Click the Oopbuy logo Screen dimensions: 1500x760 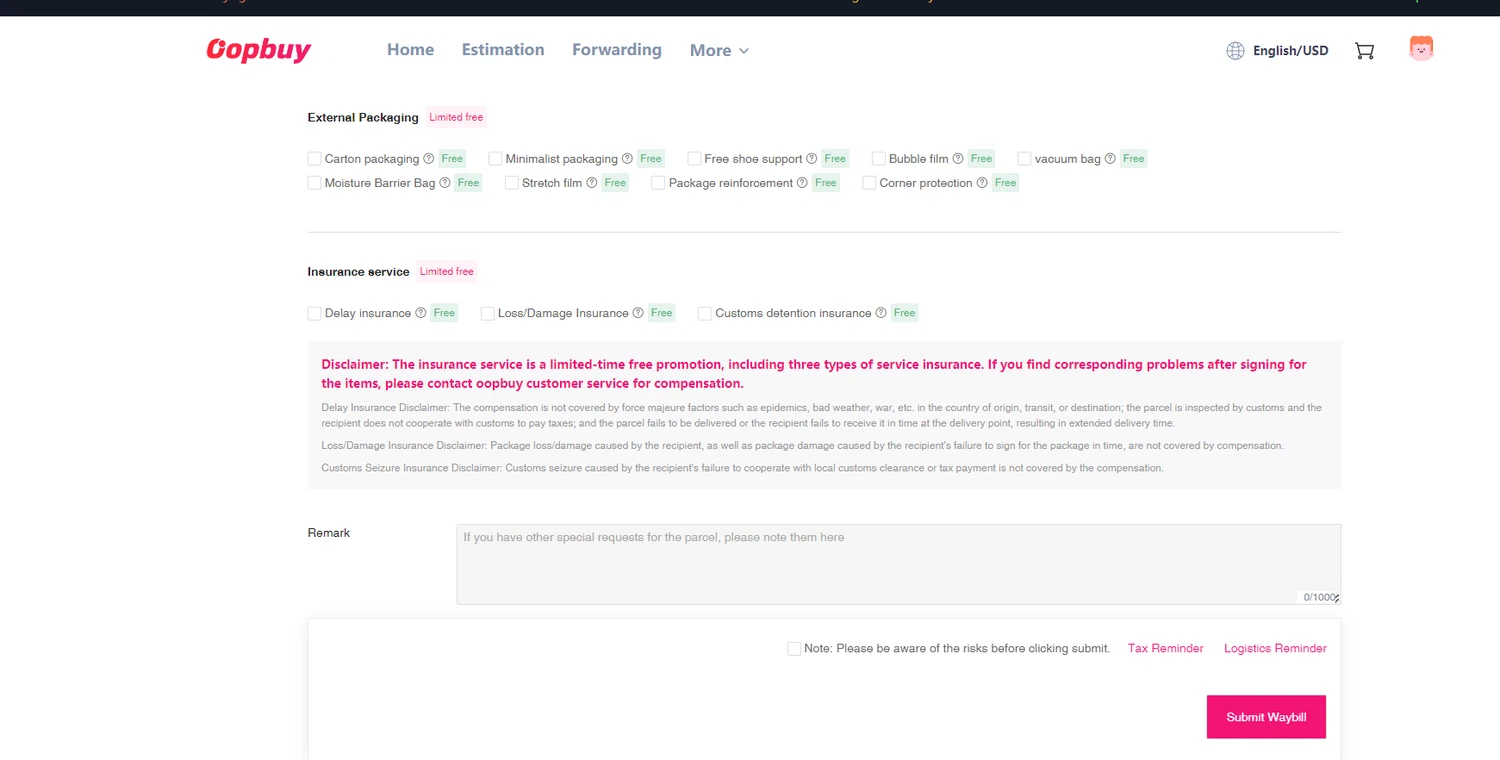[259, 49]
